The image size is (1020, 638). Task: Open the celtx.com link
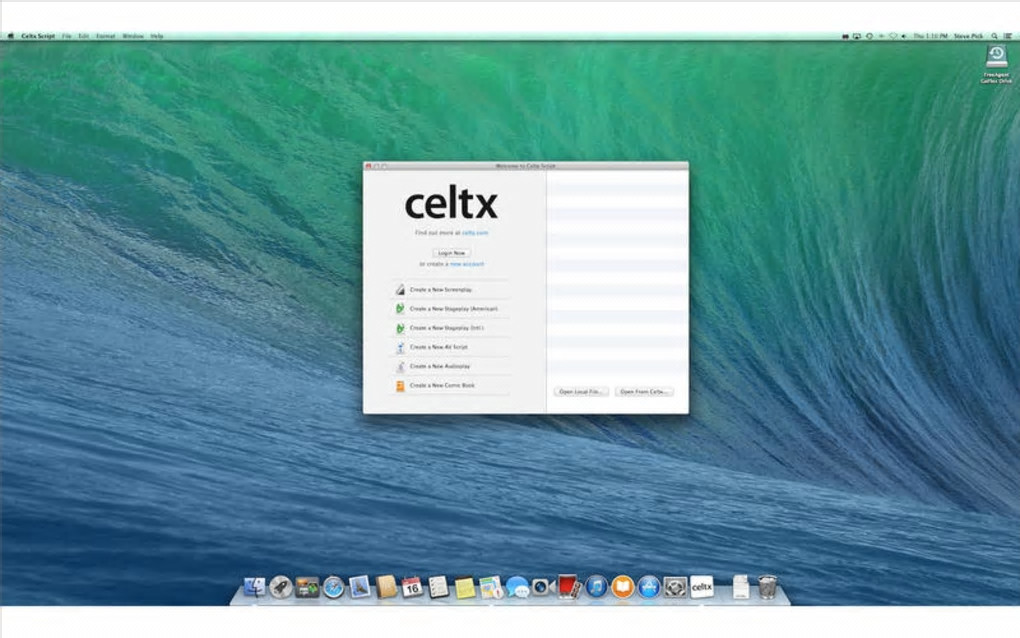click(475, 233)
